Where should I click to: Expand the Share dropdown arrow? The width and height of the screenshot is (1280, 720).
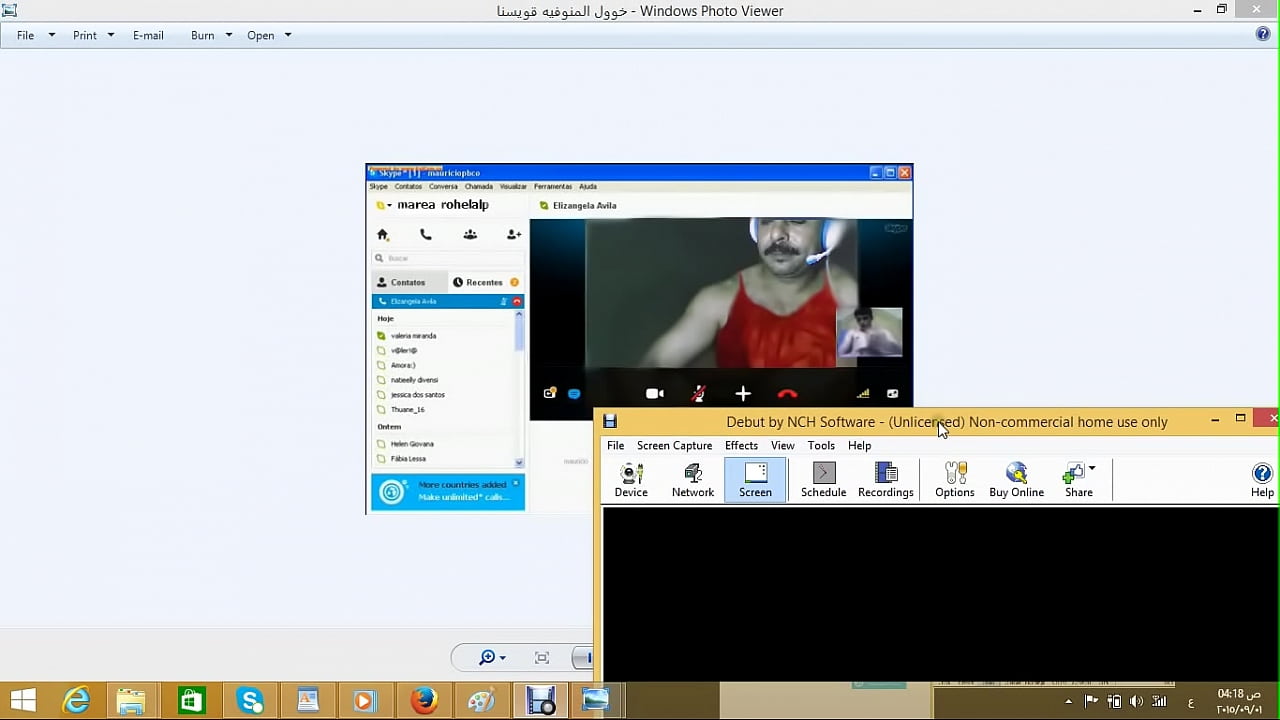point(1092,468)
